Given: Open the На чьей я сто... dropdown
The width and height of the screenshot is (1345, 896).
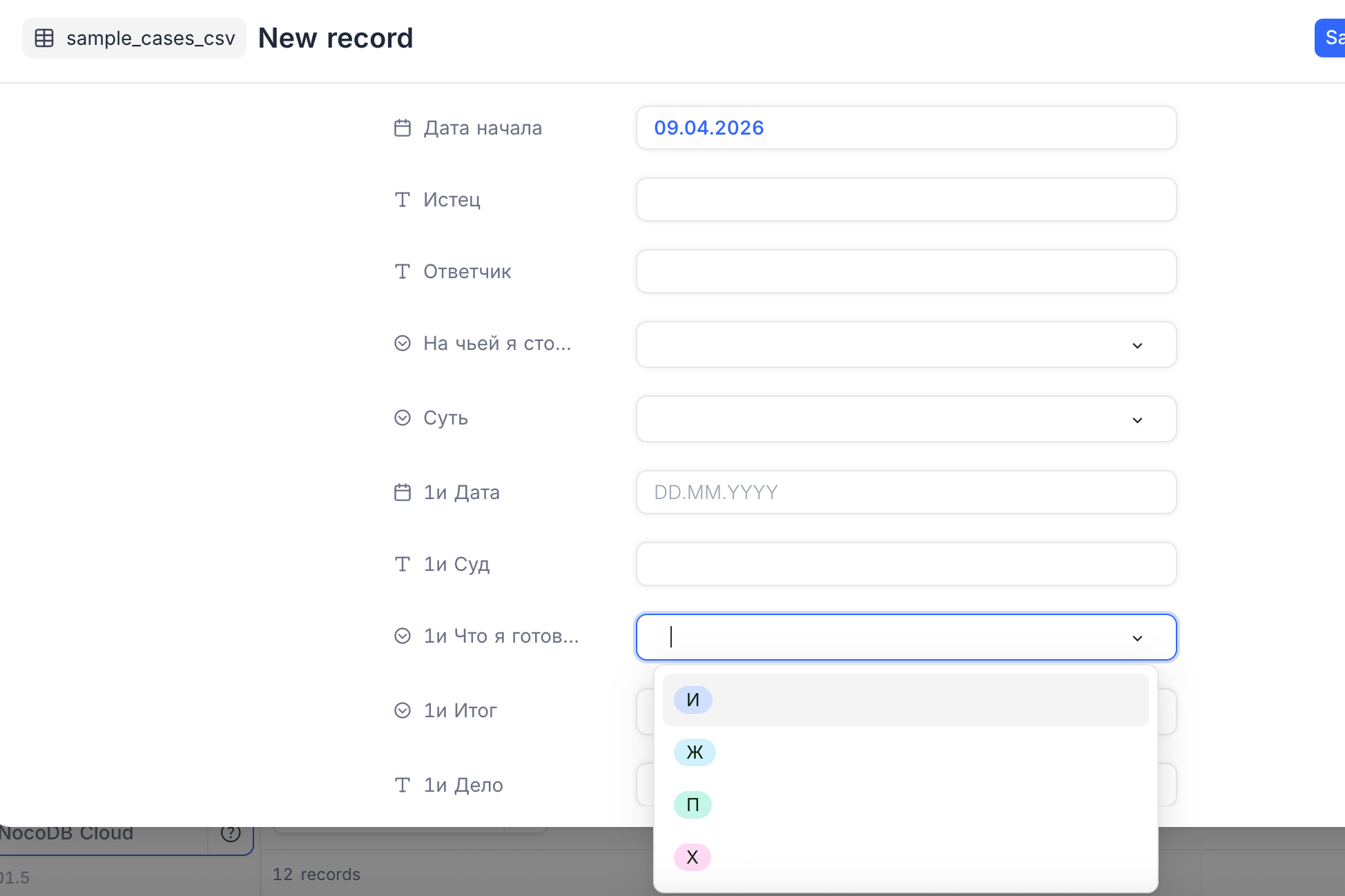Looking at the screenshot, I should 906,344.
